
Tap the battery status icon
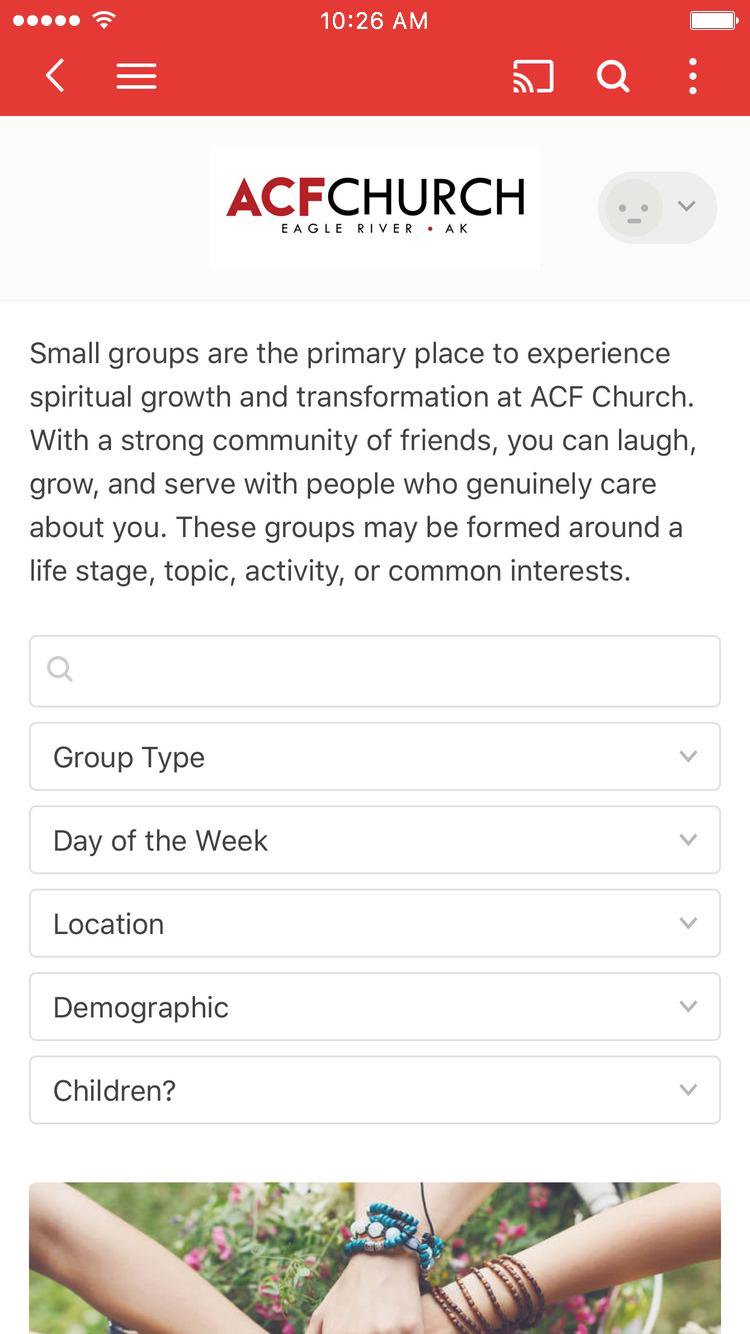pyautogui.click(x=714, y=21)
